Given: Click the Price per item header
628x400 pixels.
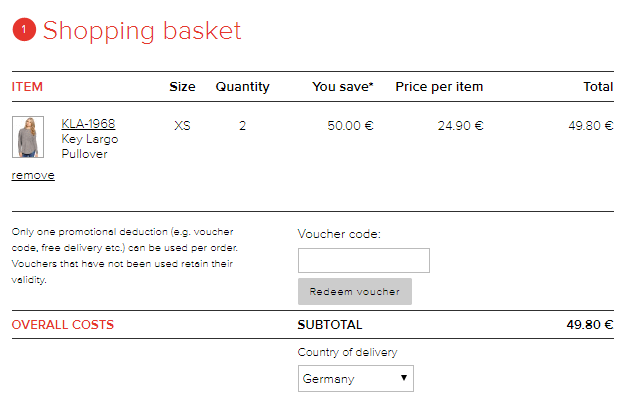Looking at the screenshot, I should pos(439,87).
